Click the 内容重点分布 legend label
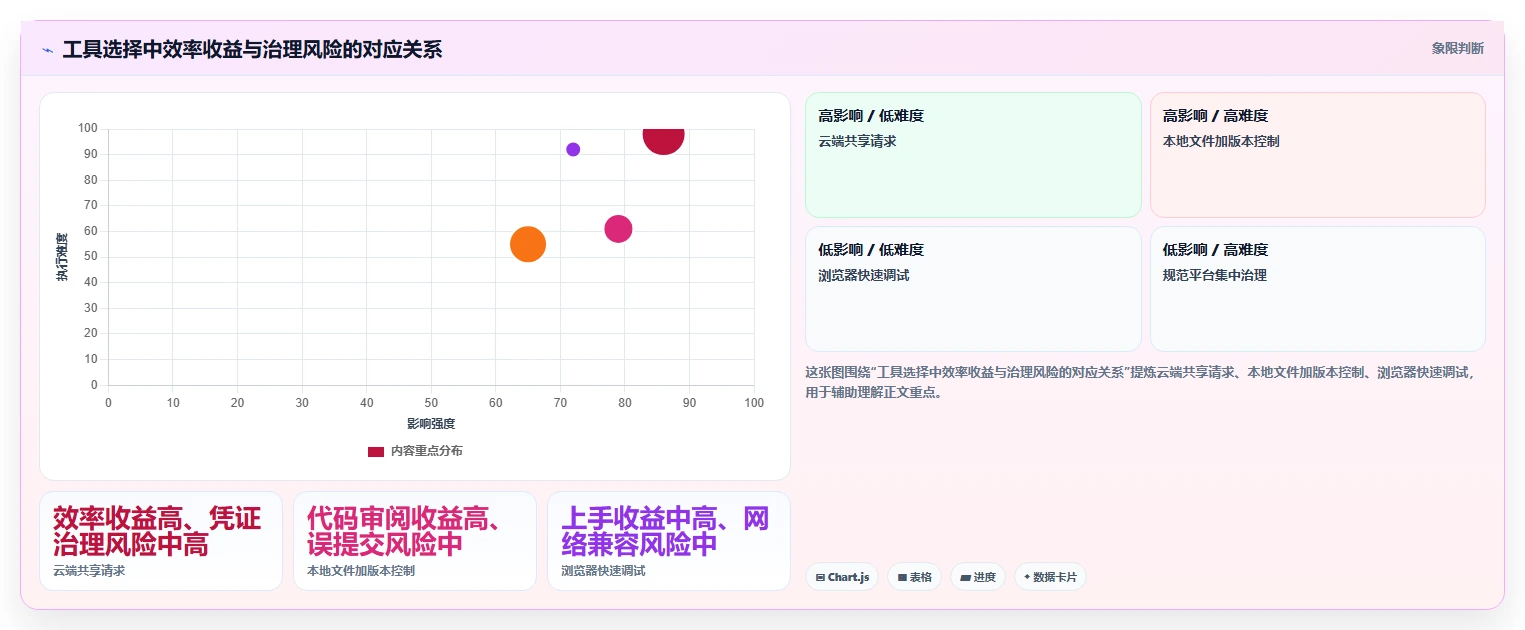The image size is (1525, 630). pos(426,451)
